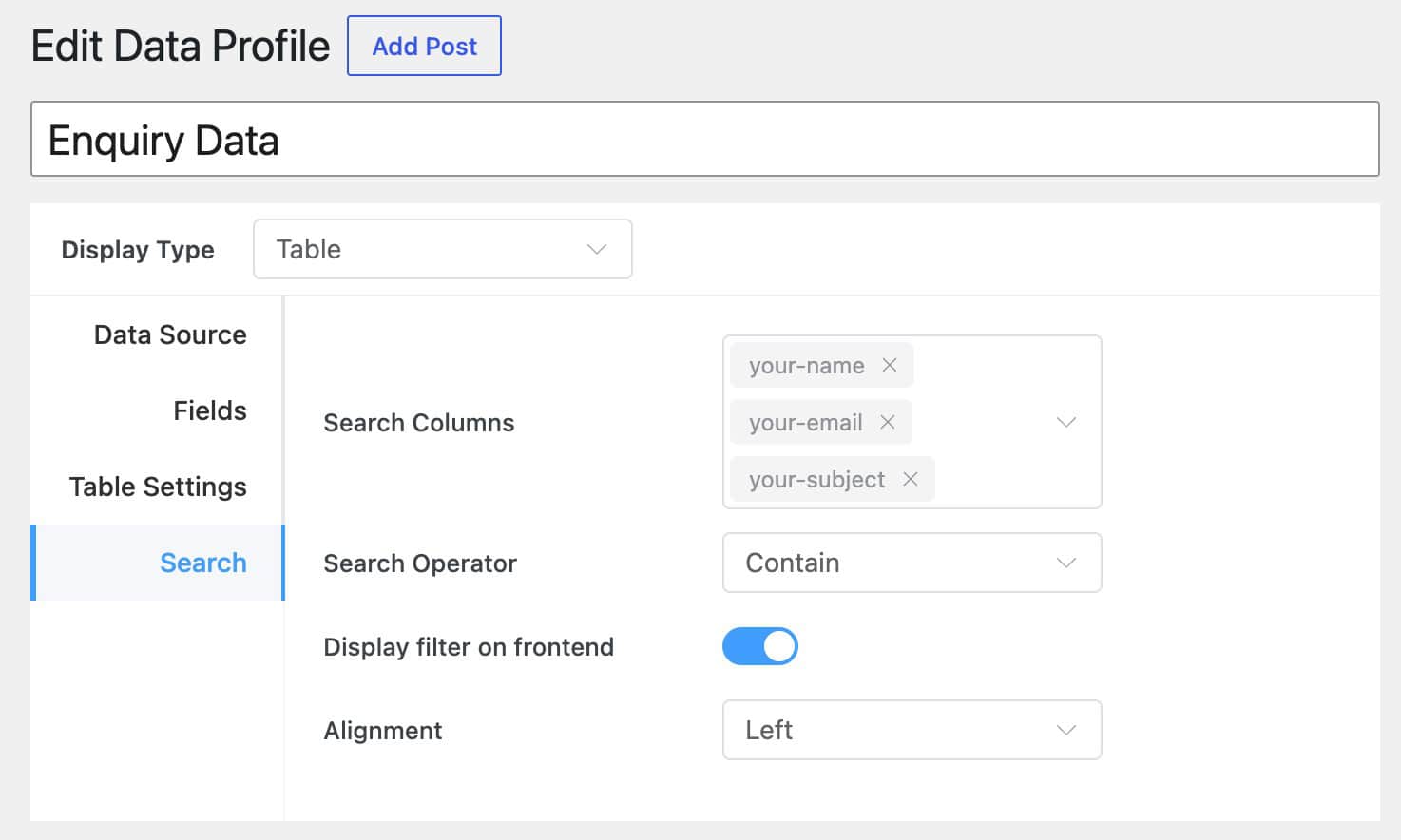The image size is (1401, 840).
Task: Click the your-name tag text
Action: click(807, 366)
